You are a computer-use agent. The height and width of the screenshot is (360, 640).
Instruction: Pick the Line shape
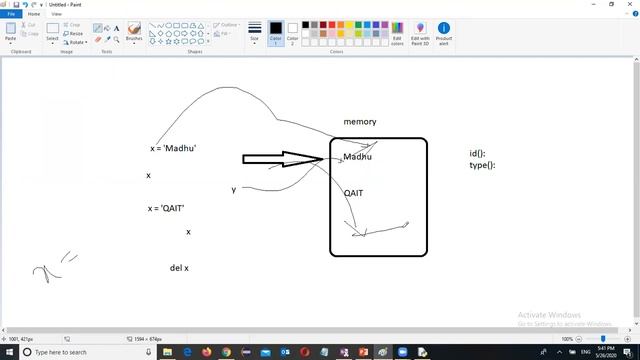tap(152, 26)
